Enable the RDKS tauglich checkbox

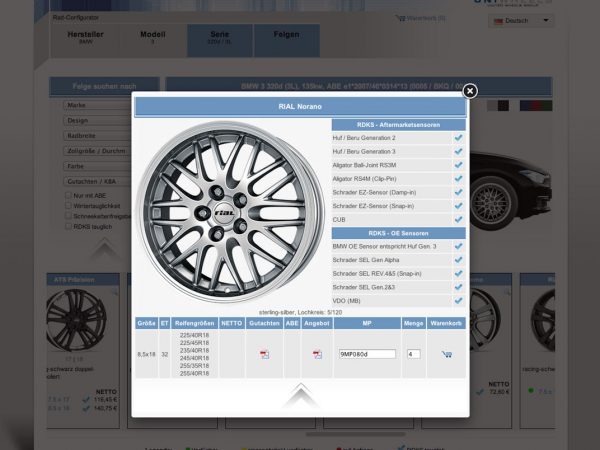(68, 226)
